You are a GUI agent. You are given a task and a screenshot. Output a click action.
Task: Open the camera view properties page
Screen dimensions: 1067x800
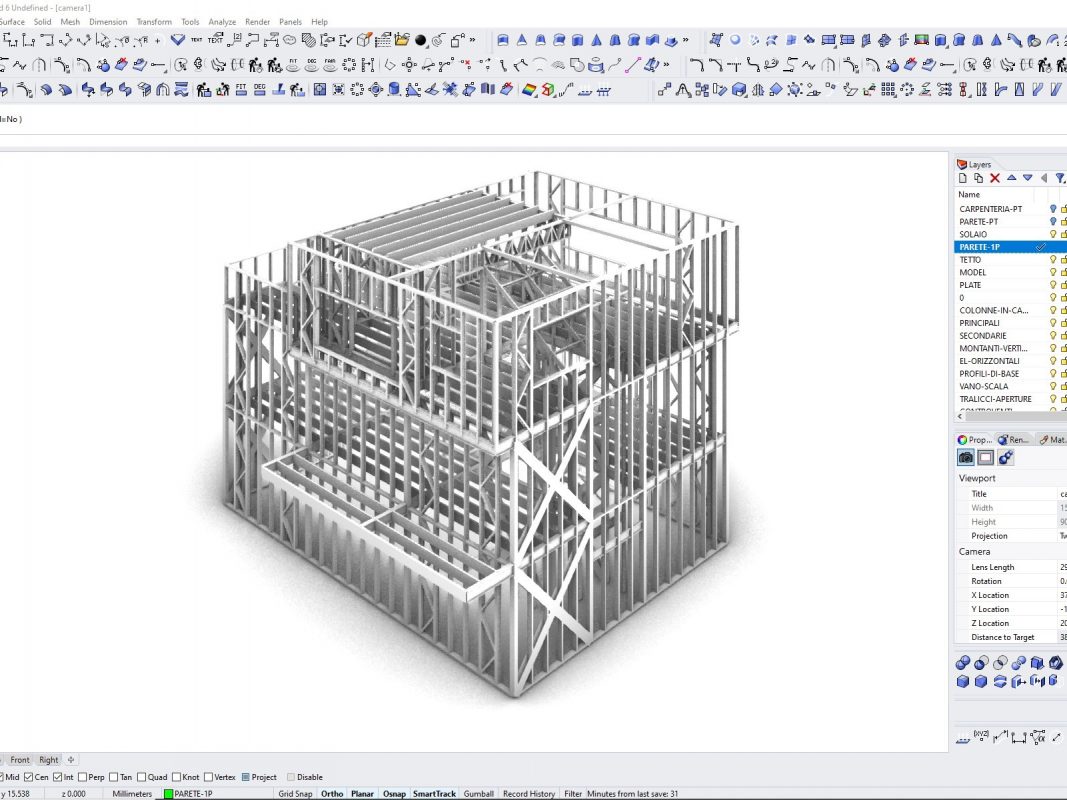[966, 458]
